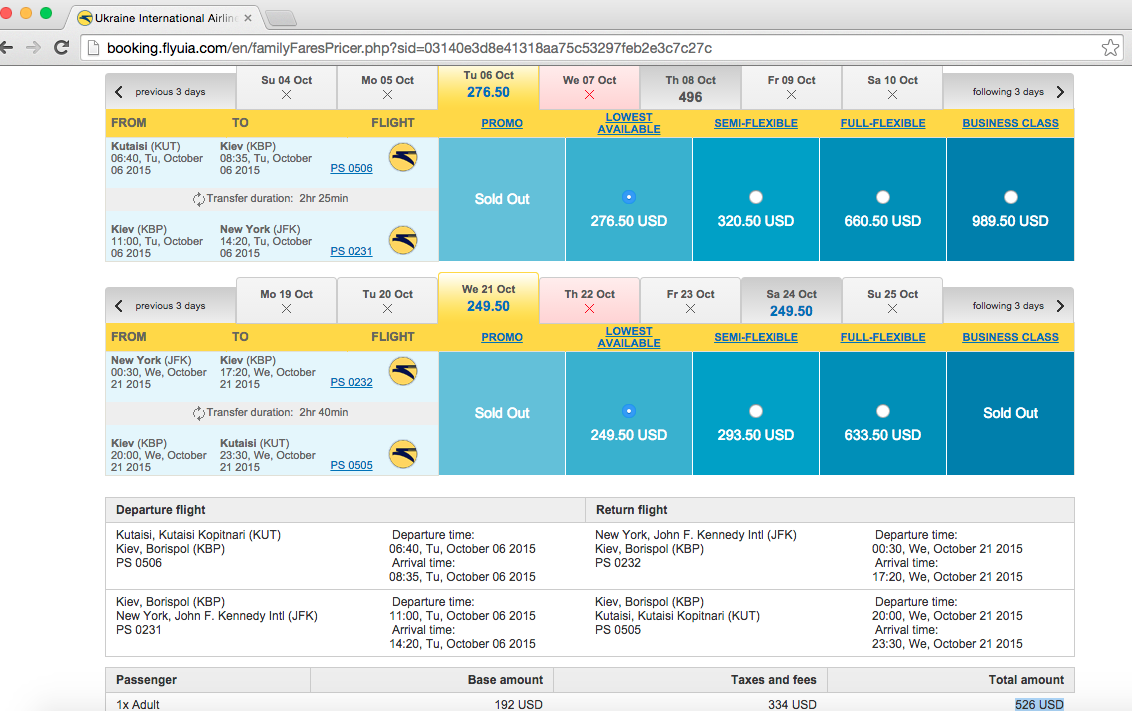This screenshot has width=1132, height=711.
Task: Select the 320.50 USD Semi-Flexible departure fare
Action: click(755, 197)
